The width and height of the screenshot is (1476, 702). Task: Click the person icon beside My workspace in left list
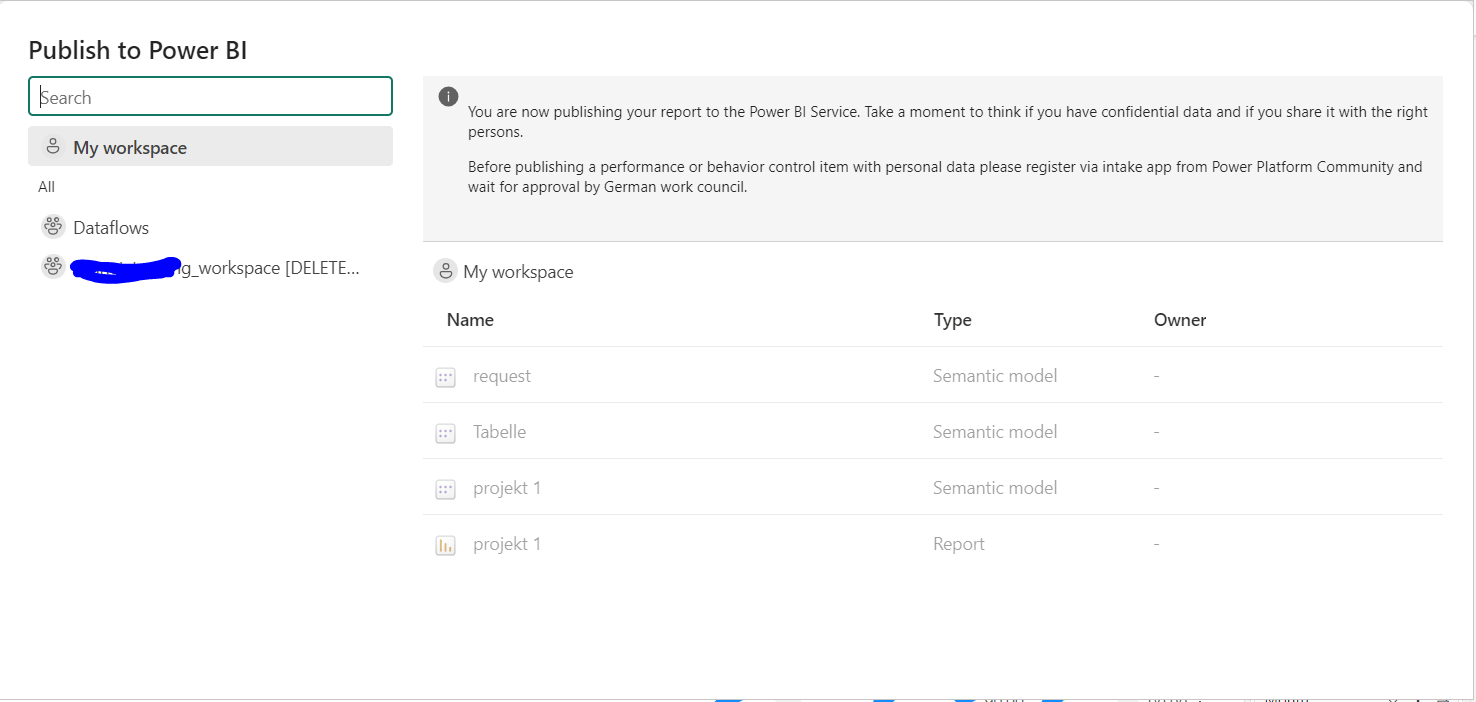click(53, 147)
